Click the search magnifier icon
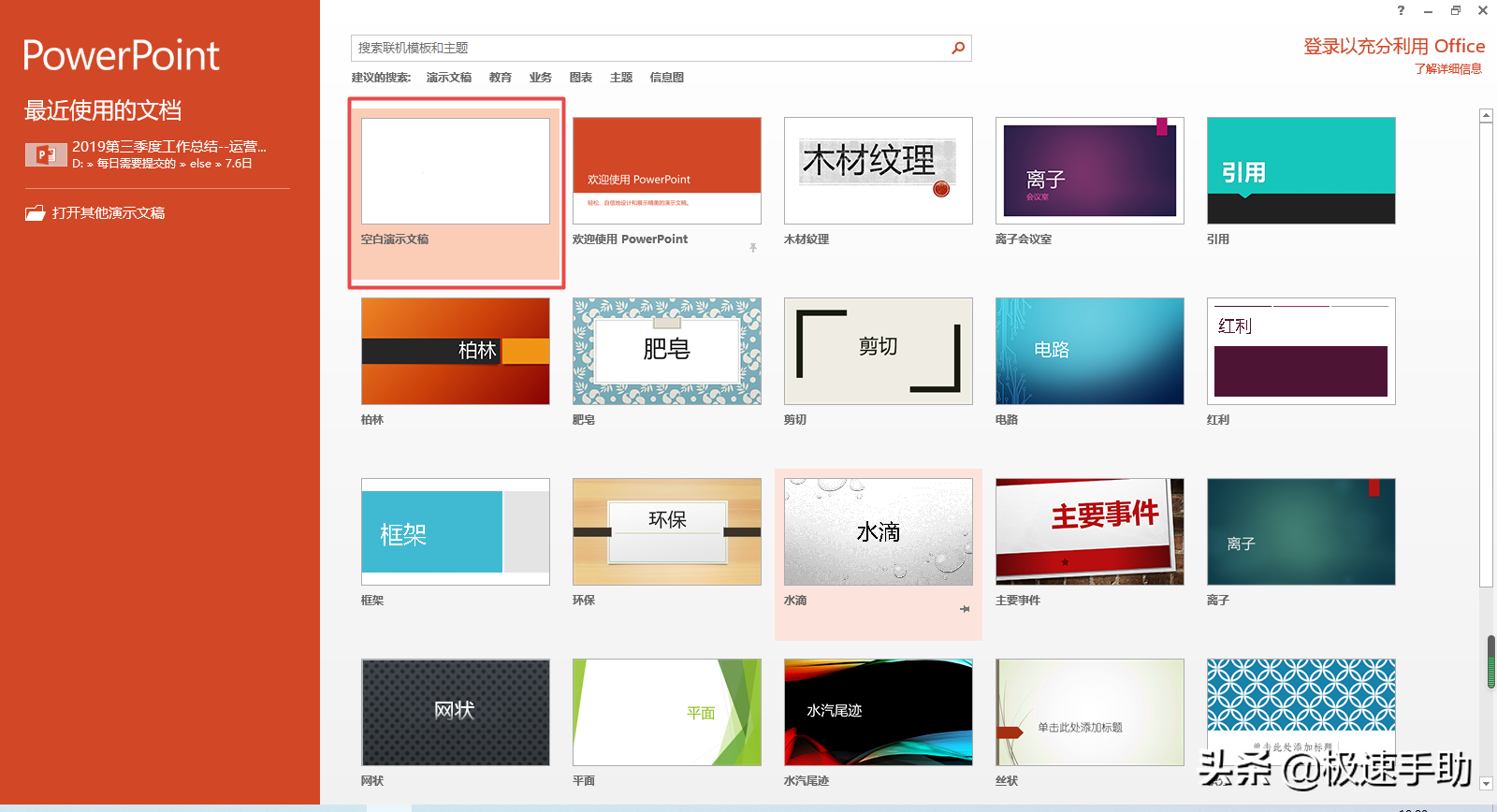The image size is (1497, 812). tap(958, 48)
